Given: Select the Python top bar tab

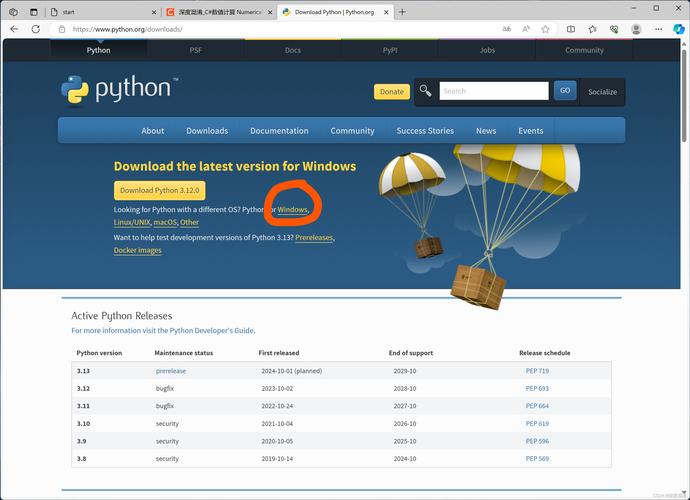Looking at the screenshot, I should [x=99, y=50].
